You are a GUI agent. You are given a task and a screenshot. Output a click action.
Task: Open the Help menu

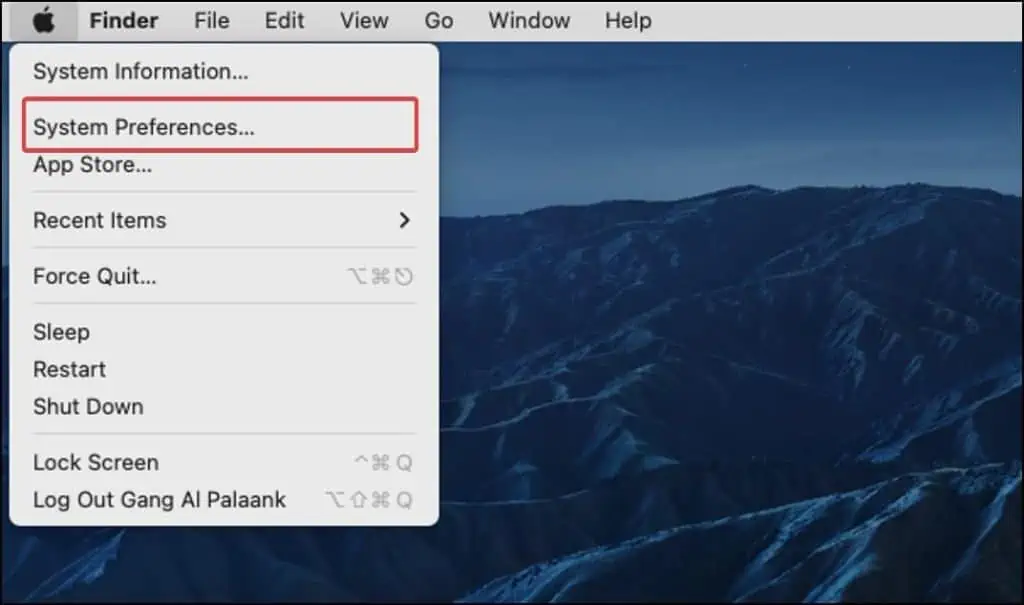tap(628, 20)
